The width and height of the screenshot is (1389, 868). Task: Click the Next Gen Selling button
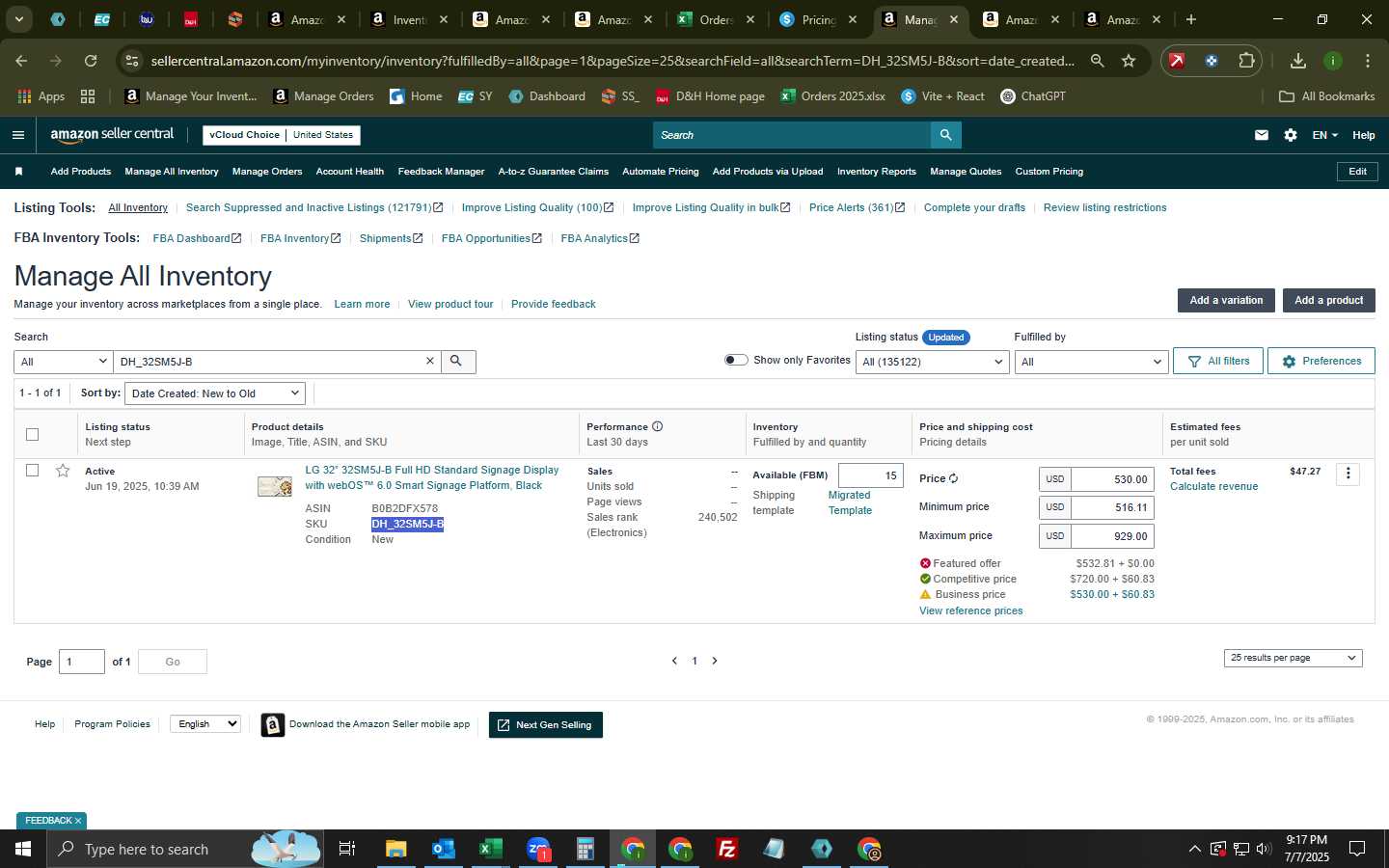tap(546, 725)
